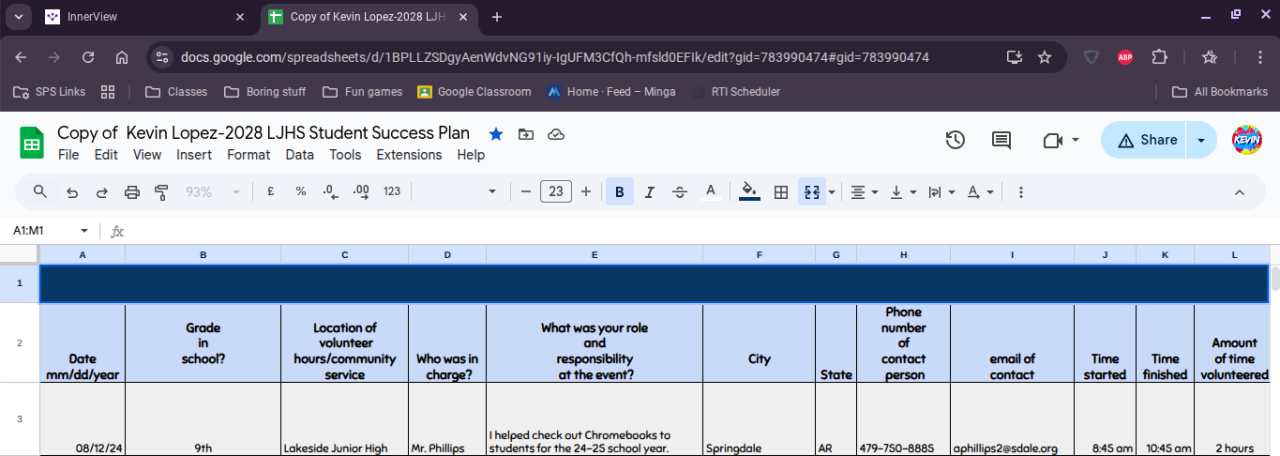Toggle strikethrough formatting
Screen dimensions: 1280x456
[x=680, y=192]
